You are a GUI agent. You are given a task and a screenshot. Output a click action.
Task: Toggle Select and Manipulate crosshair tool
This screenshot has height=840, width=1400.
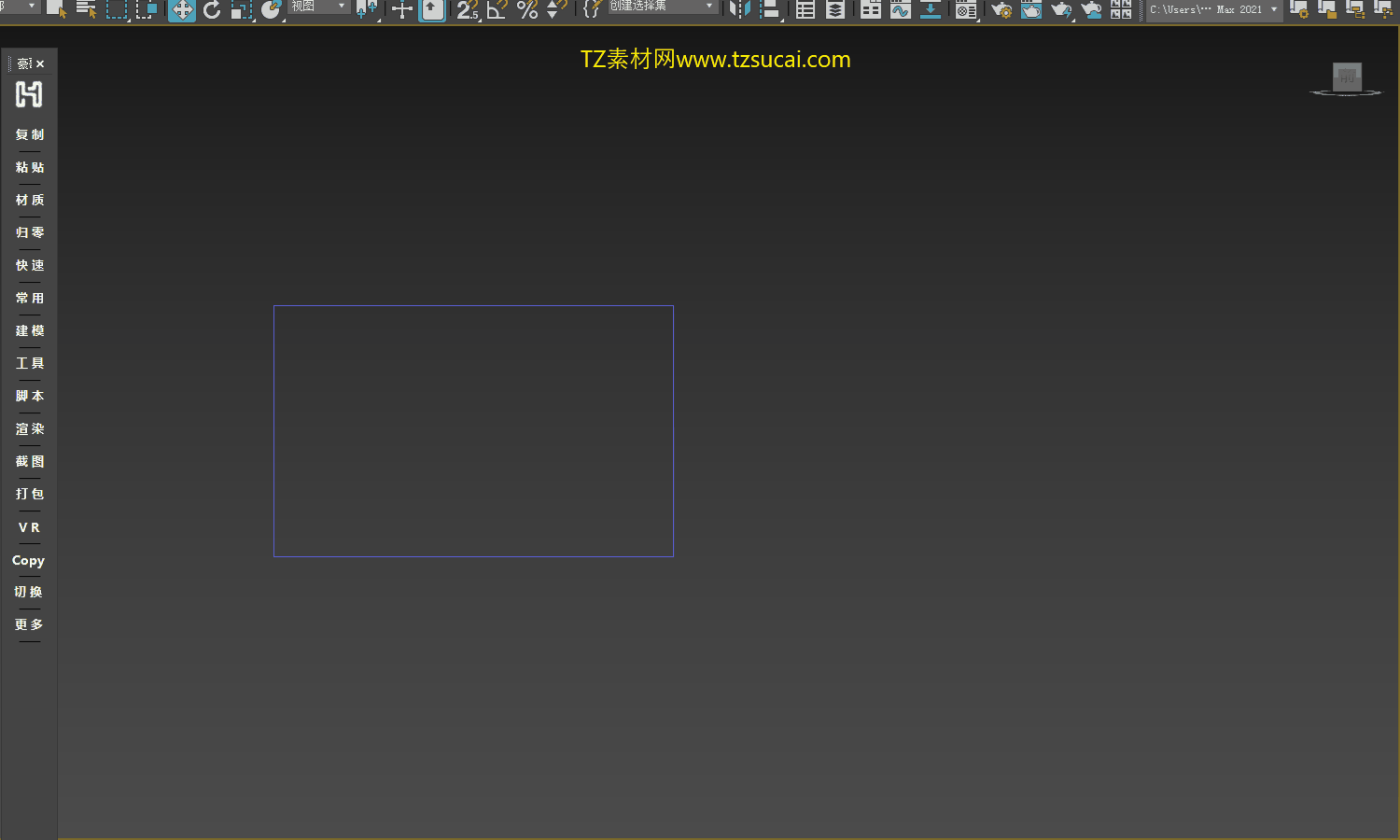click(x=402, y=9)
